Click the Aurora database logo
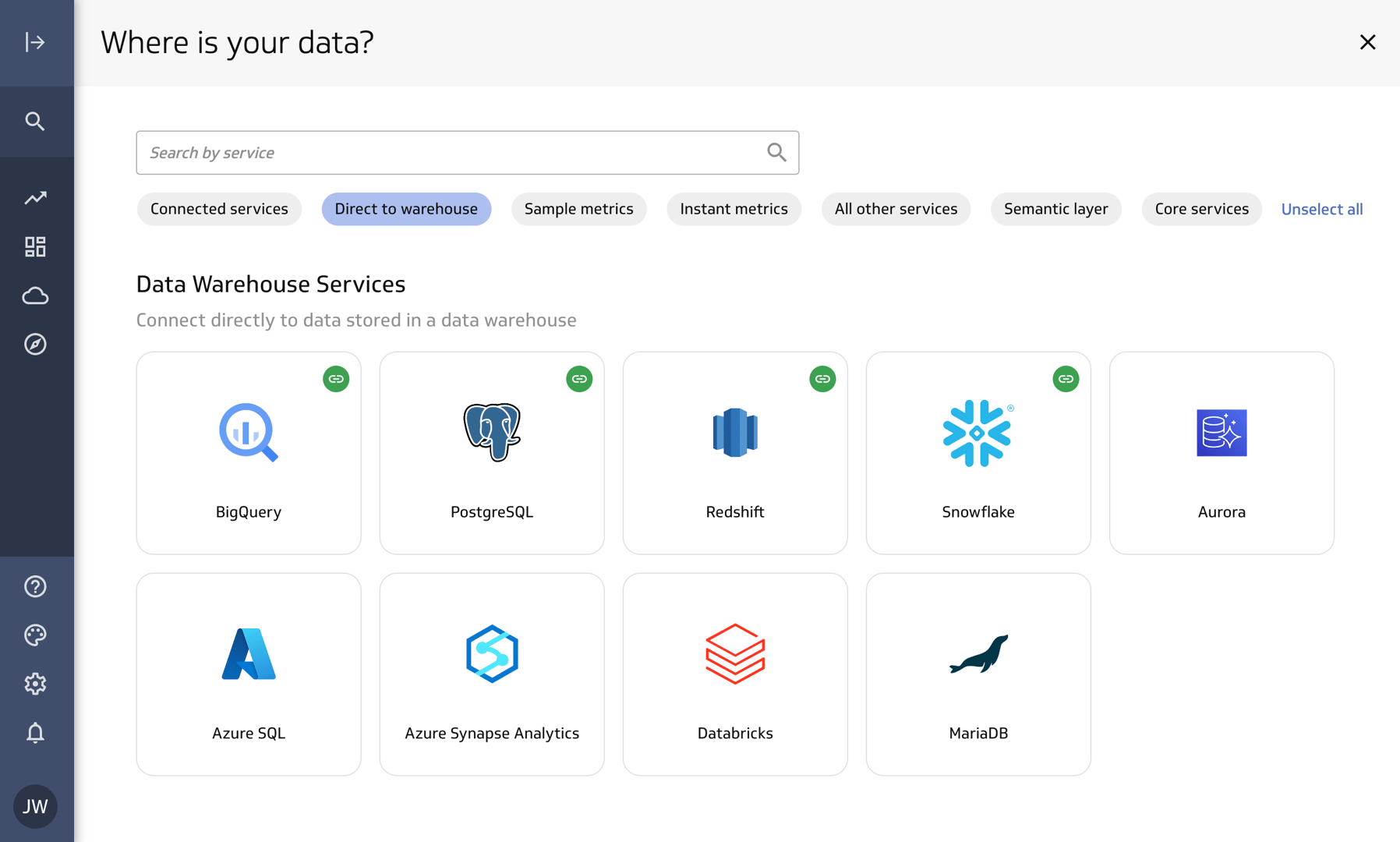 [x=1221, y=433]
